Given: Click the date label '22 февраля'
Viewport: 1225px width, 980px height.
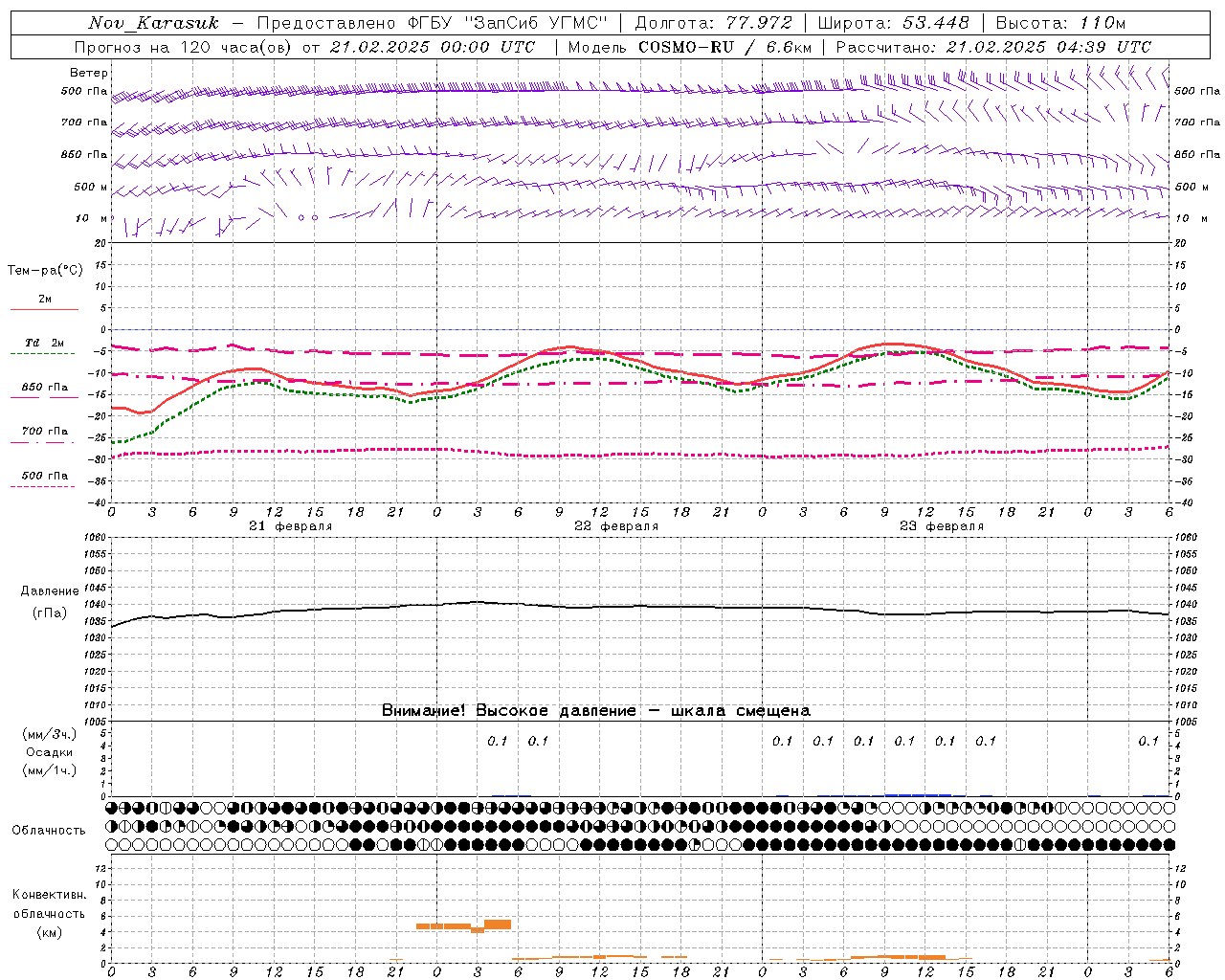Looking at the screenshot, I should coord(616,526).
